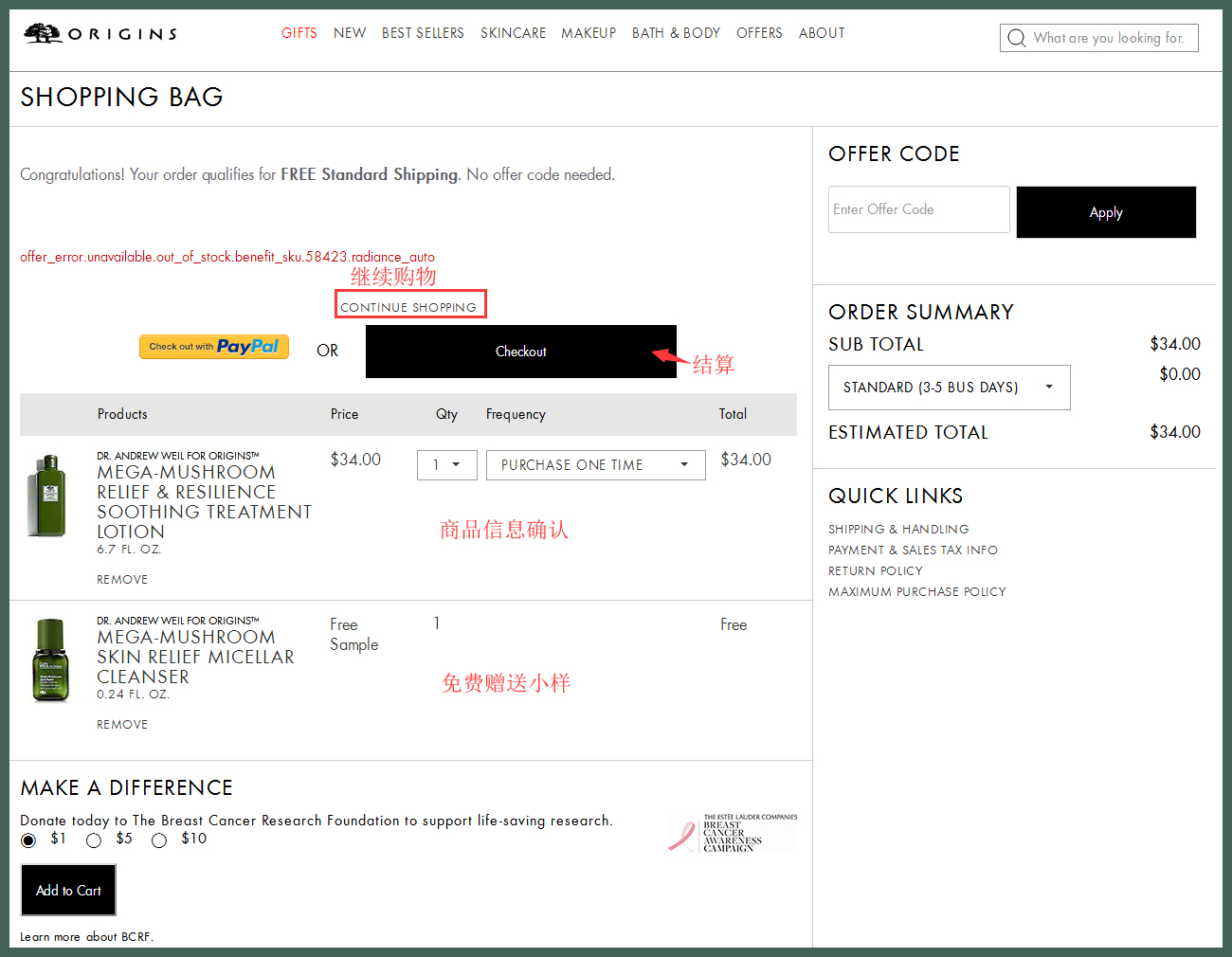Open the Return Policy link
The width and height of the screenshot is (1232, 957).
[876, 571]
